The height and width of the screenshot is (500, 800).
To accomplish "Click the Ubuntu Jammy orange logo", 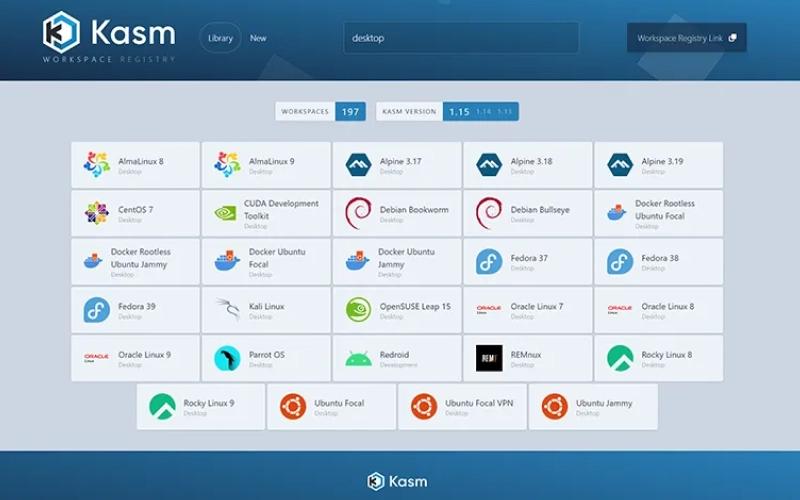I will coord(555,406).
